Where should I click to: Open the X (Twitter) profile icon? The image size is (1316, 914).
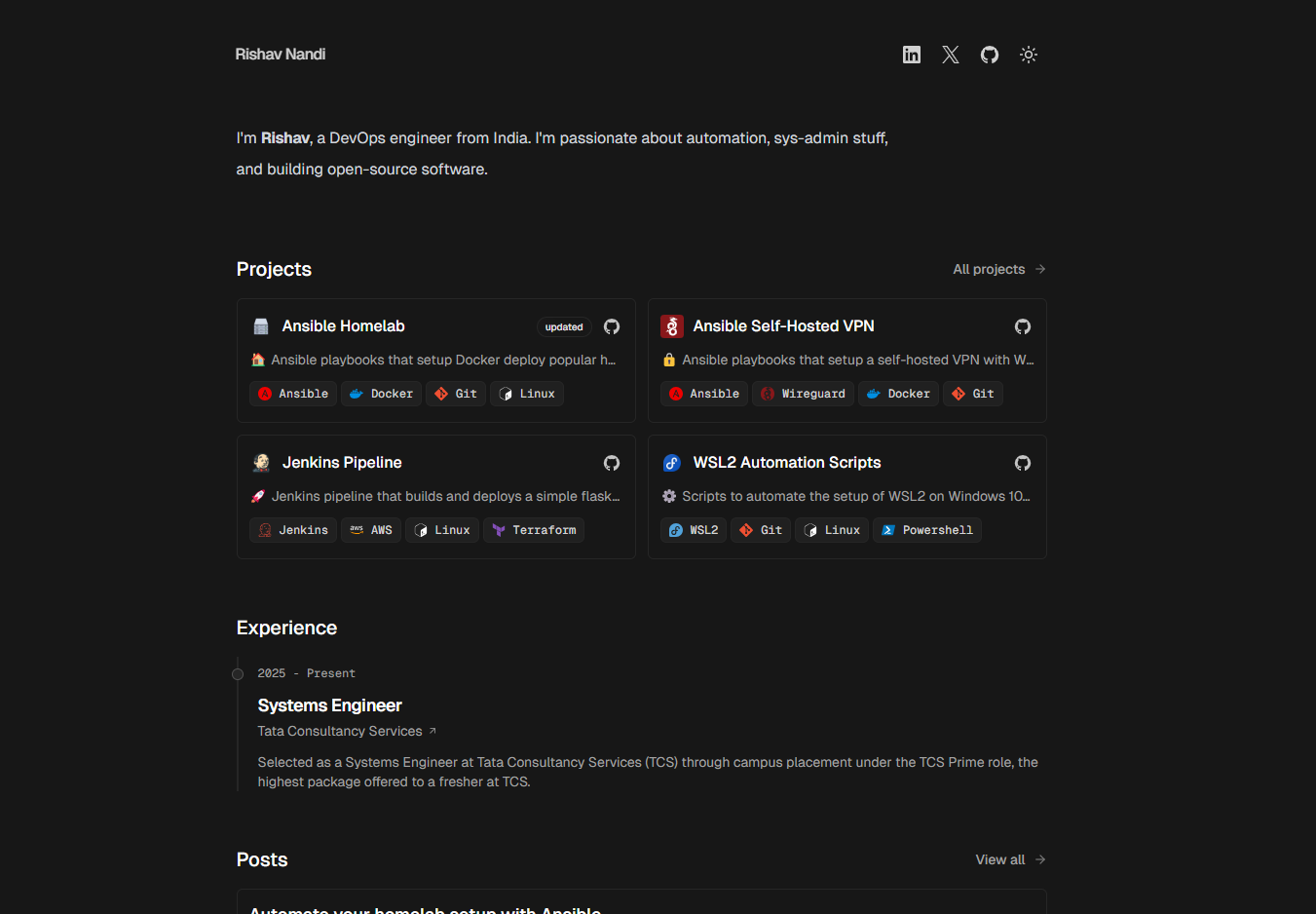[951, 55]
